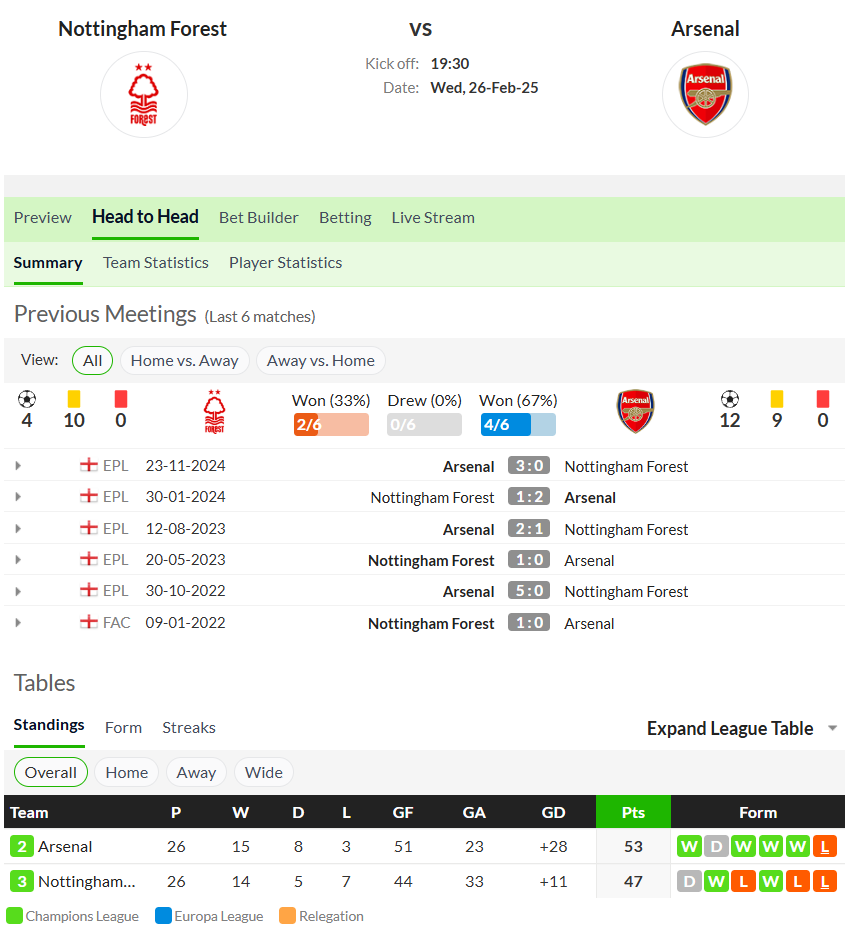Expand the 23-11-2024 Arsenal 3:0 match row
845x943 pixels.
pyautogui.click(x=18, y=465)
